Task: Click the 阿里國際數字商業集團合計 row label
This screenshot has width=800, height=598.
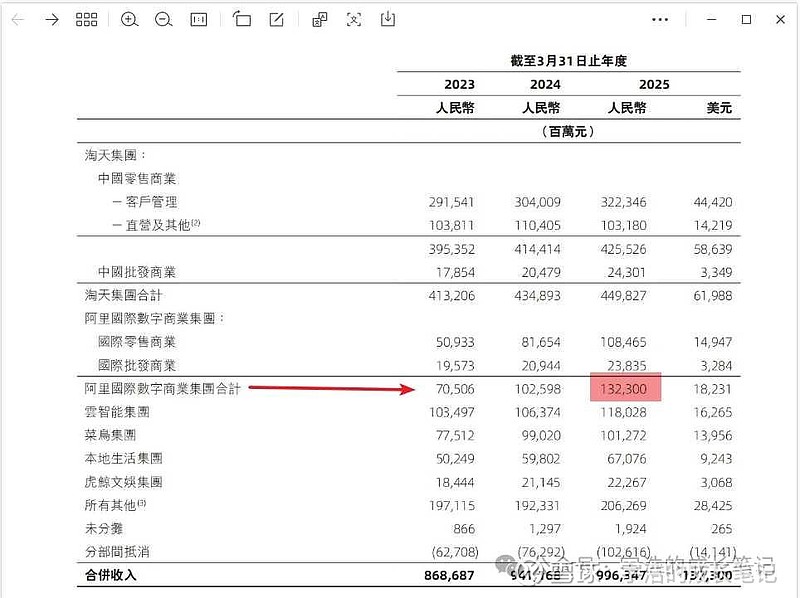Action: pyautogui.click(x=162, y=389)
